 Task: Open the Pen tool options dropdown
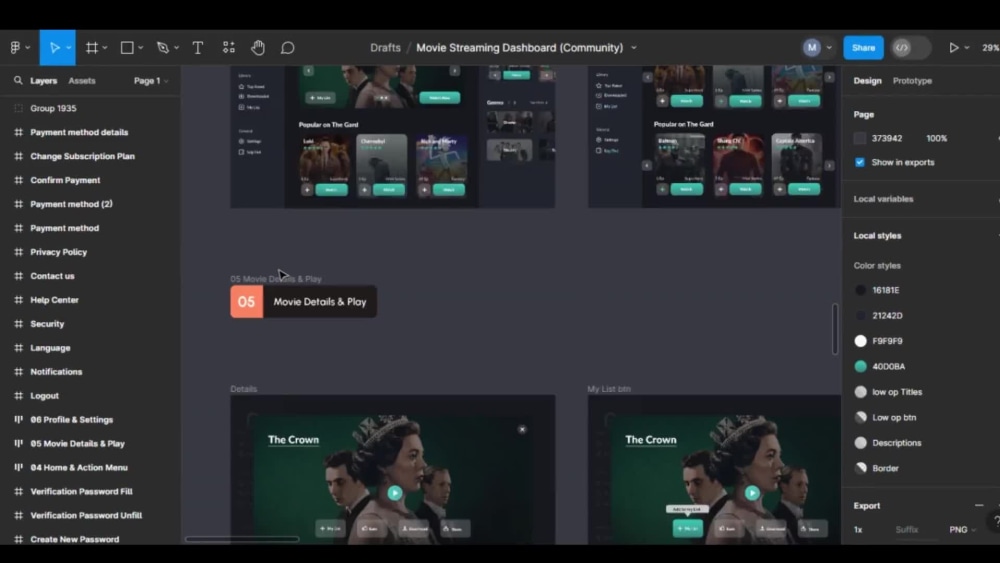tap(176, 47)
